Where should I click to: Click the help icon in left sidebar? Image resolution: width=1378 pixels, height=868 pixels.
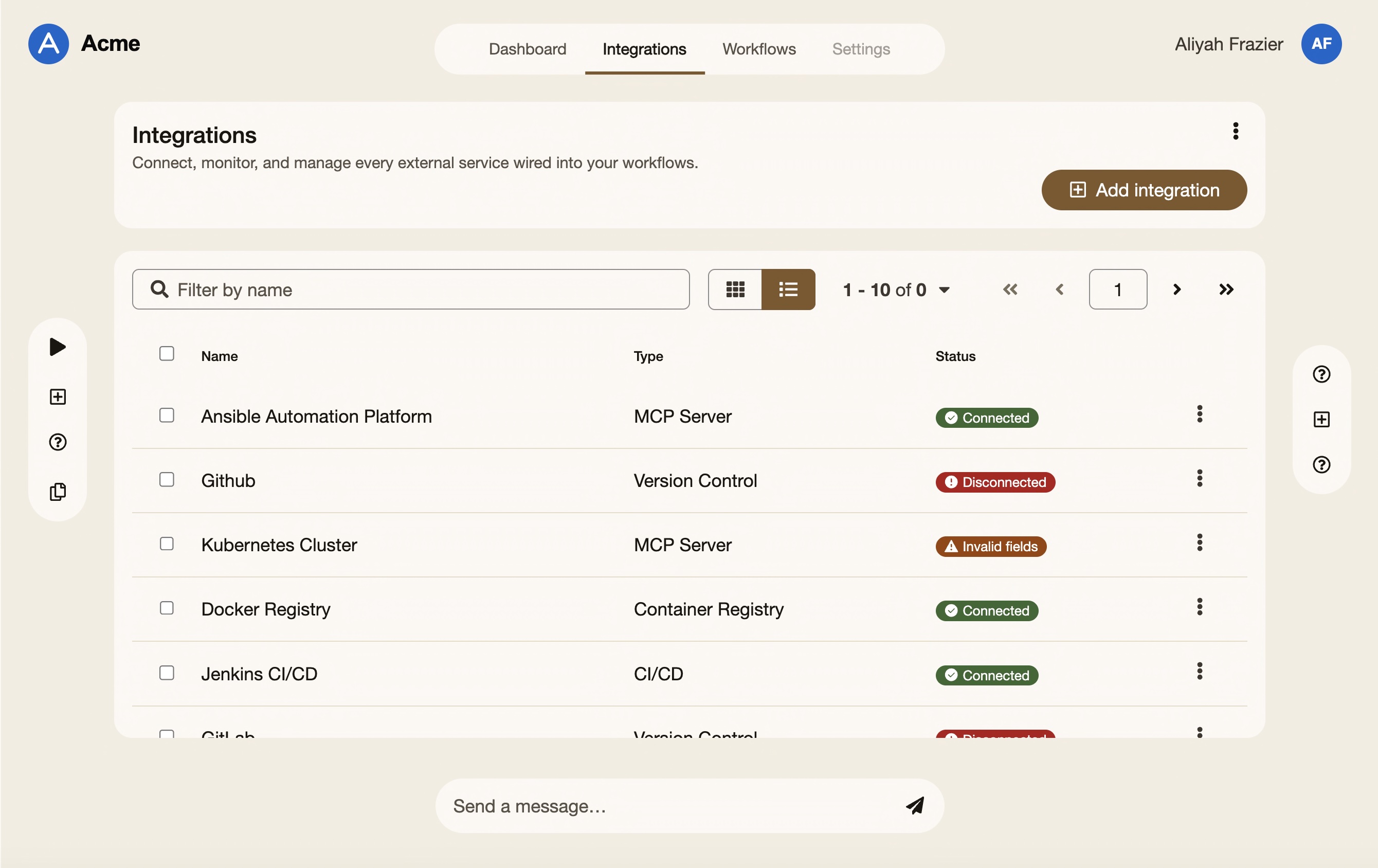[58, 442]
